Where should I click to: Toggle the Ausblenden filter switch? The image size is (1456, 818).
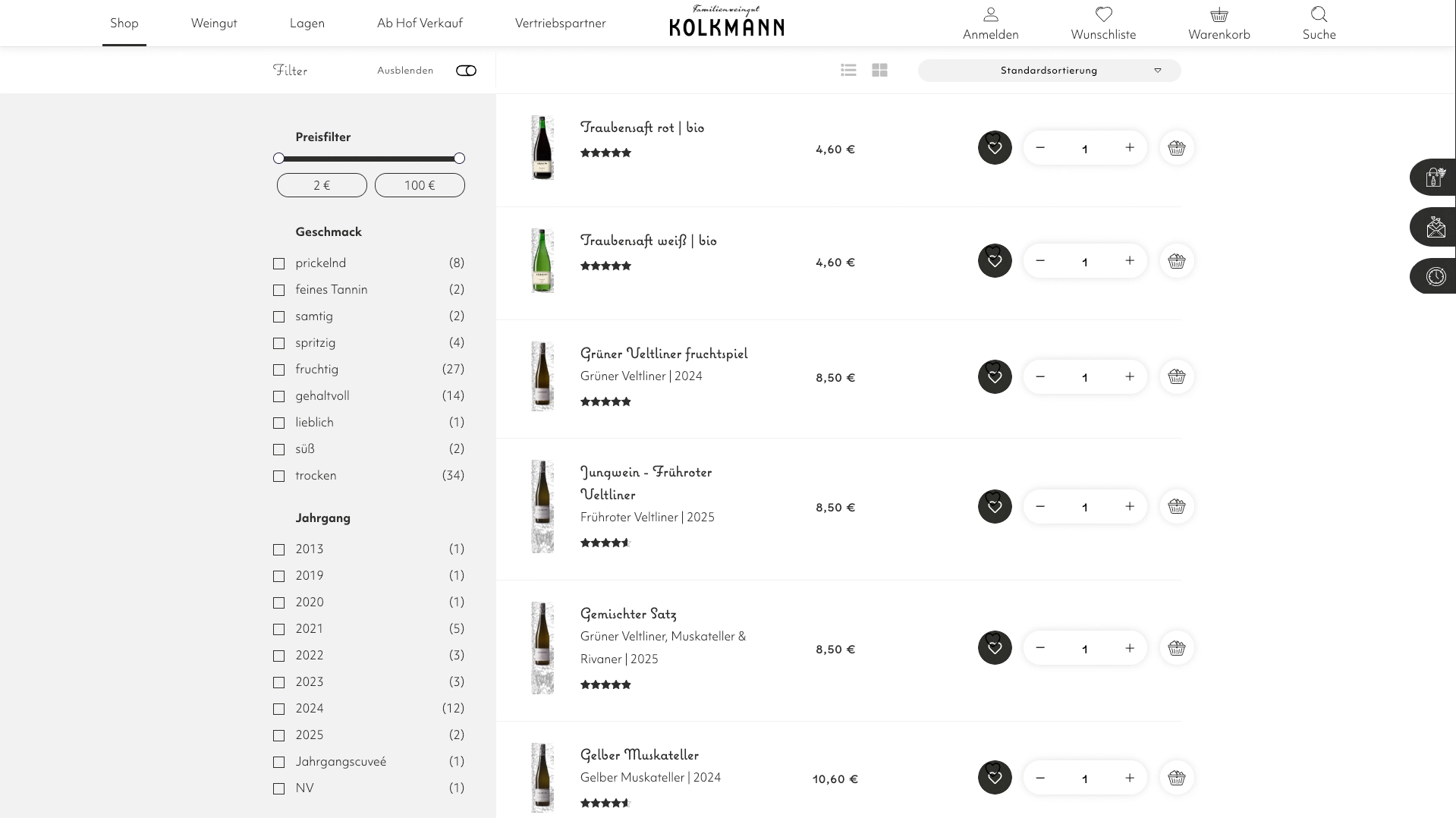coord(466,71)
